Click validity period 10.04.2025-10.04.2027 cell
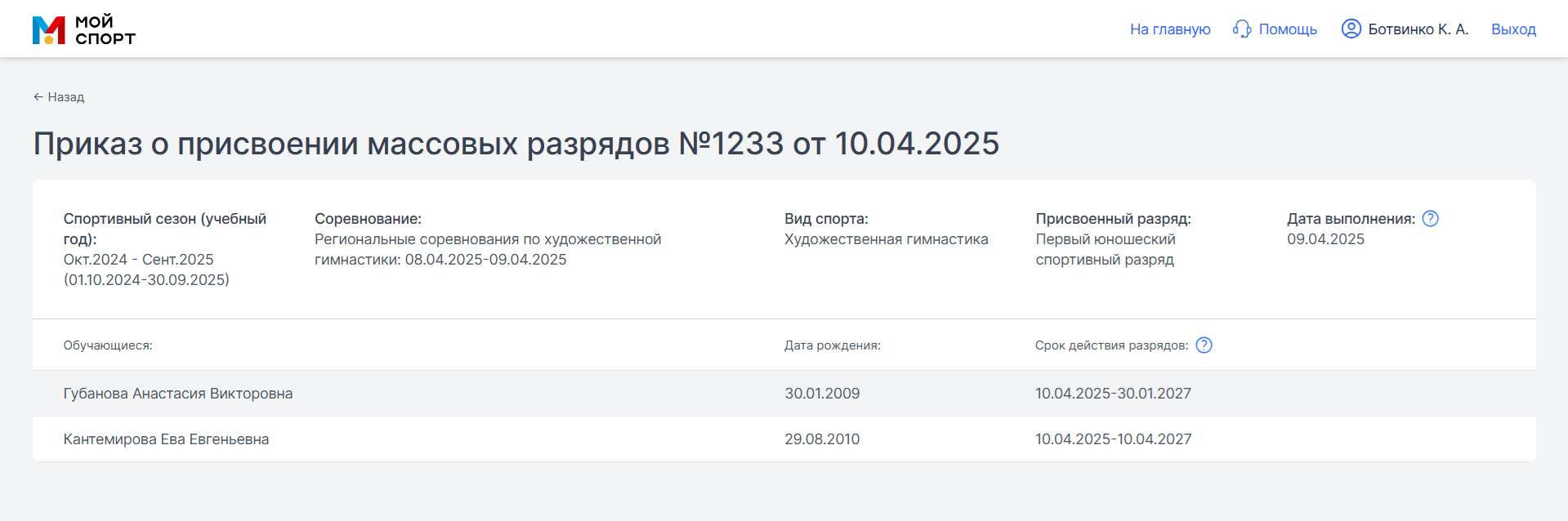Screen dimensions: 1568x521 [x=1113, y=439]
